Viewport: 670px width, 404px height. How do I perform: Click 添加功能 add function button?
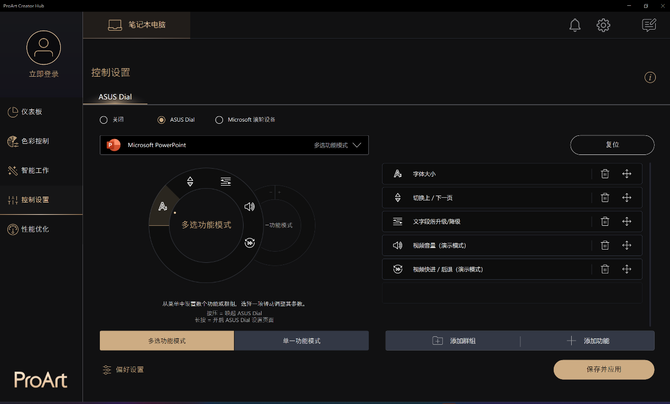click(x=588, y=341)
